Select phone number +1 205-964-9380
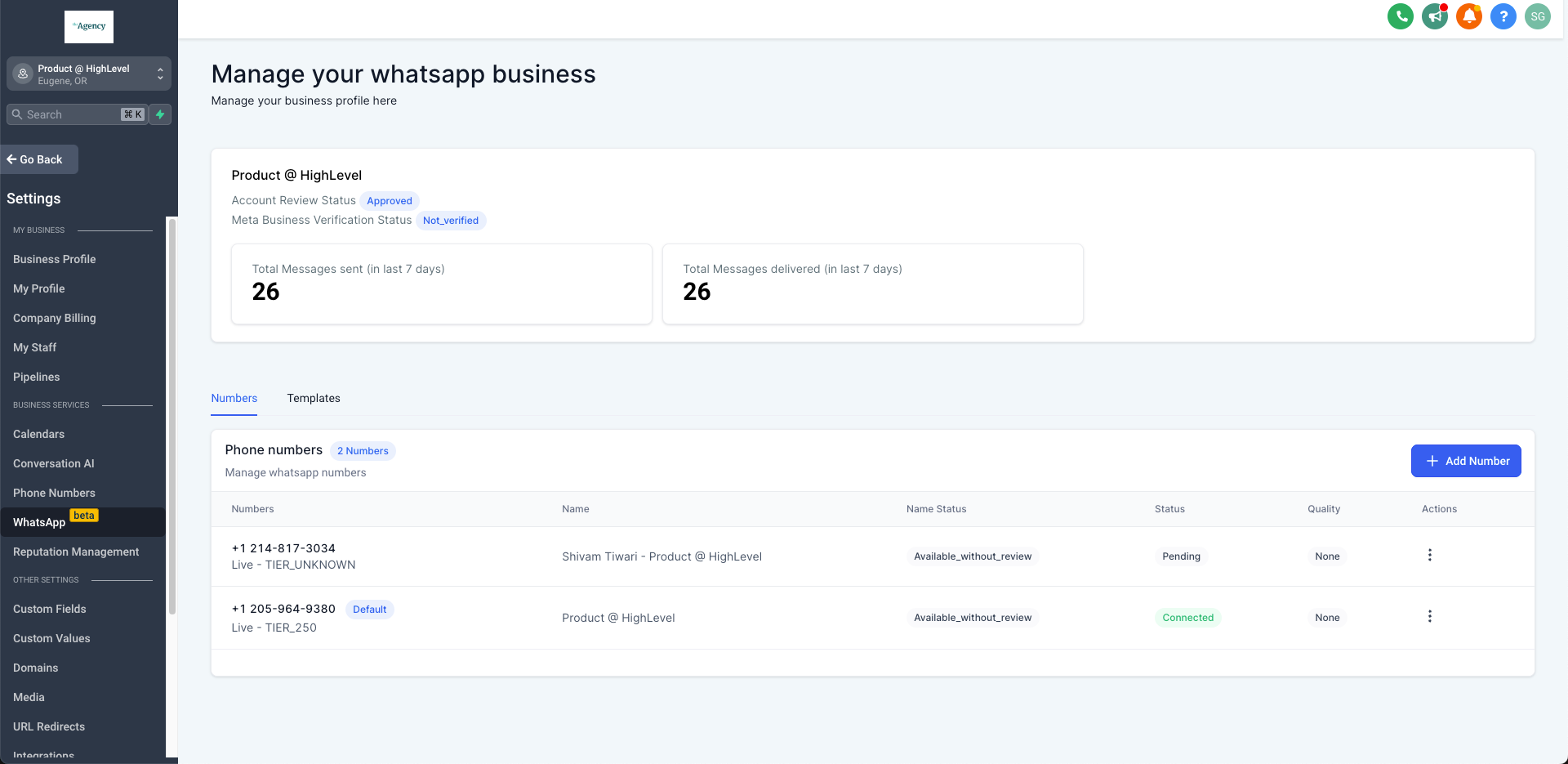This screenshot has width=1568, height=764. click(283, 609)
